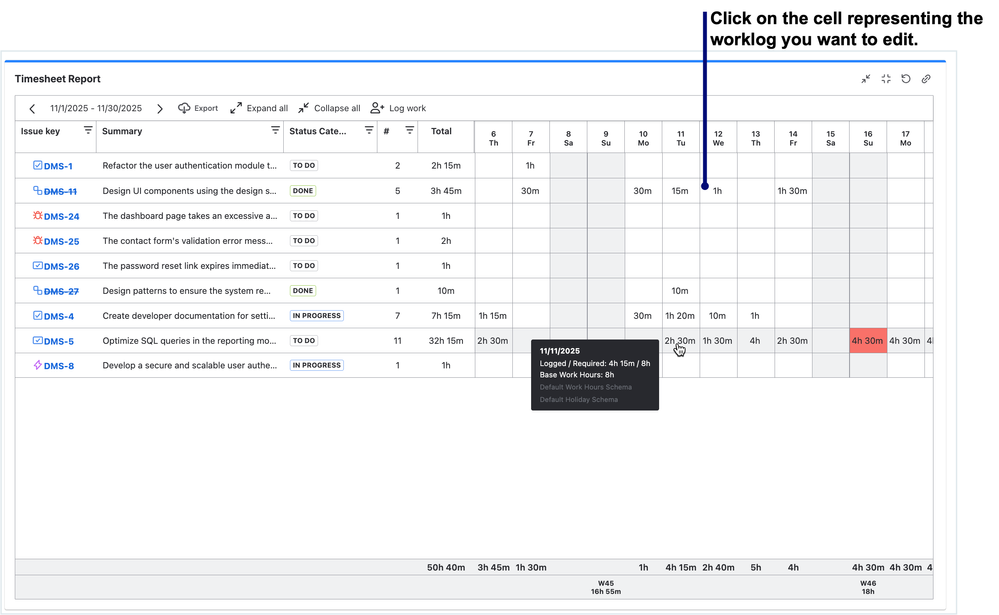Click the Log work person icon
999x615 pixels.
(377, 108)
